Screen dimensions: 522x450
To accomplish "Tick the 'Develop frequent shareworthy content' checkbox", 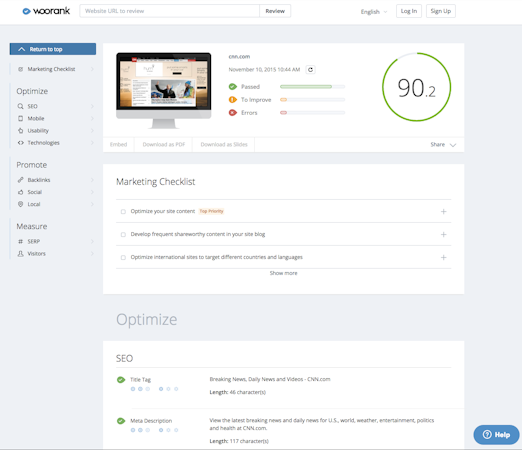I will (x=123, y=235).
